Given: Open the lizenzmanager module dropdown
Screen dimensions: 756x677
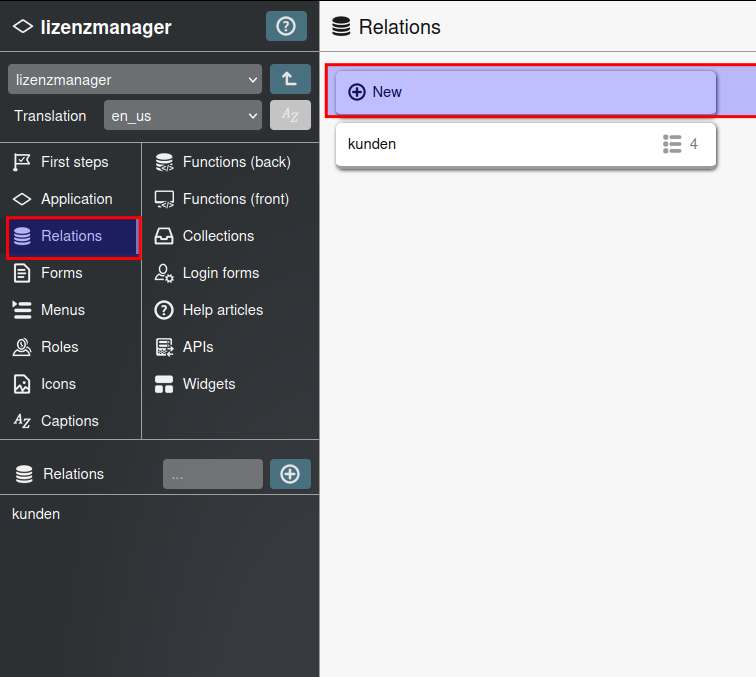Looking at the screenshot, I should coord(135,79).
